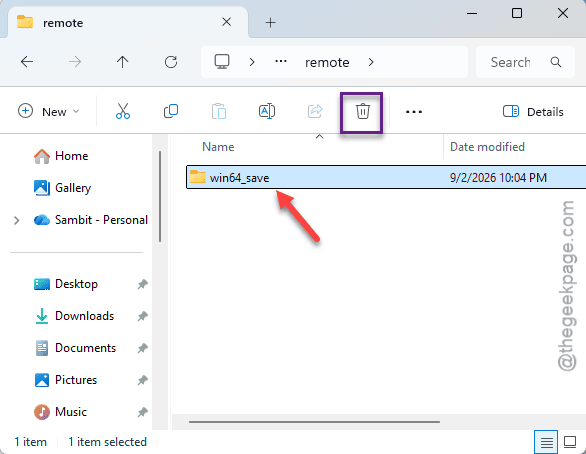Image resolution: width=586 pixels, height=454 pixels.
Task: Click the PC monitor icon in address bar
Action: [x=222, y=62]
